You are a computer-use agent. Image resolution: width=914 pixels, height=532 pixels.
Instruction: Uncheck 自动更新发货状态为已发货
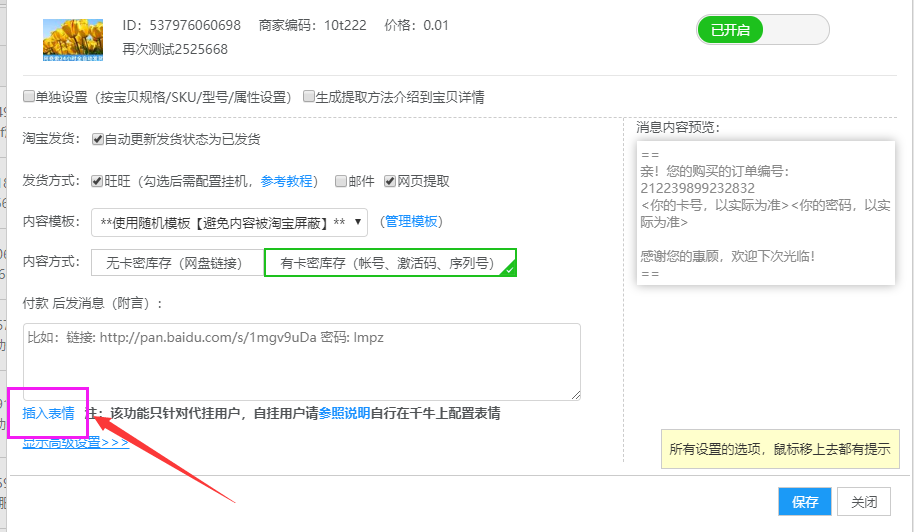[98, 139]
